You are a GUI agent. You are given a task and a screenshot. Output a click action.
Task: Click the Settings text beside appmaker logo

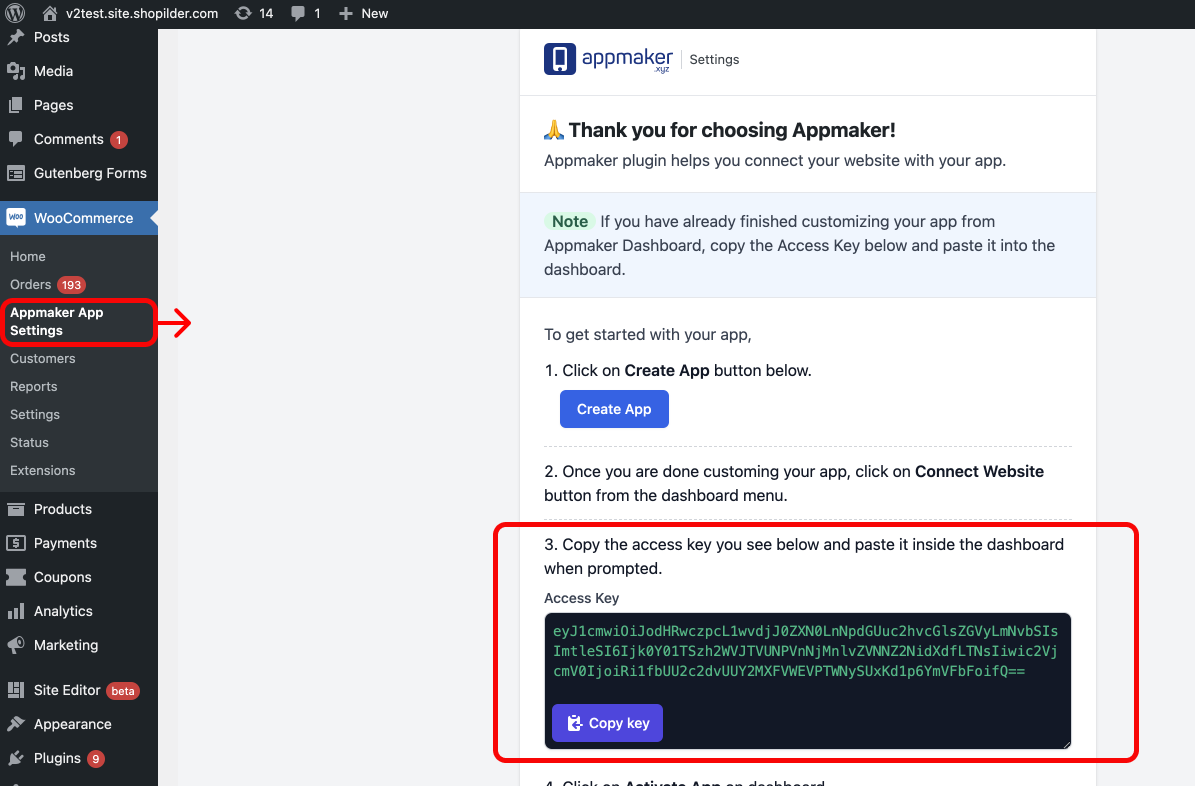(x=714, y=59)
